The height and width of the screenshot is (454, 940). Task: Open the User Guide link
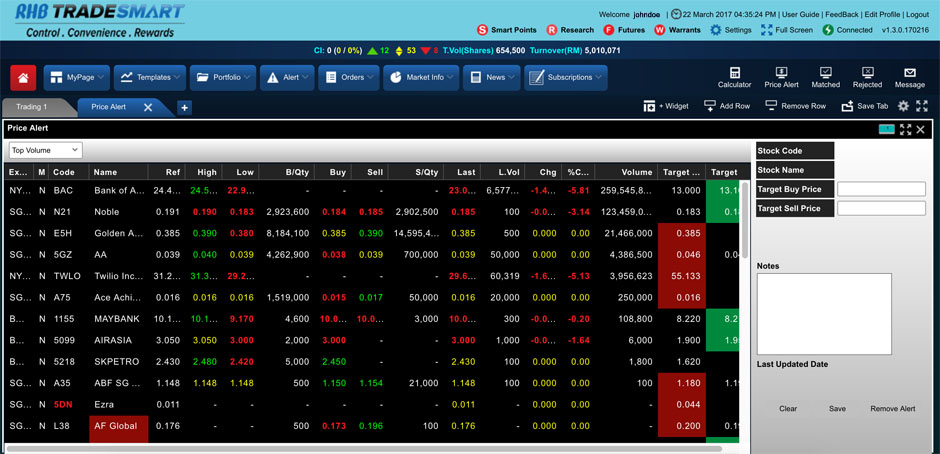800,14
